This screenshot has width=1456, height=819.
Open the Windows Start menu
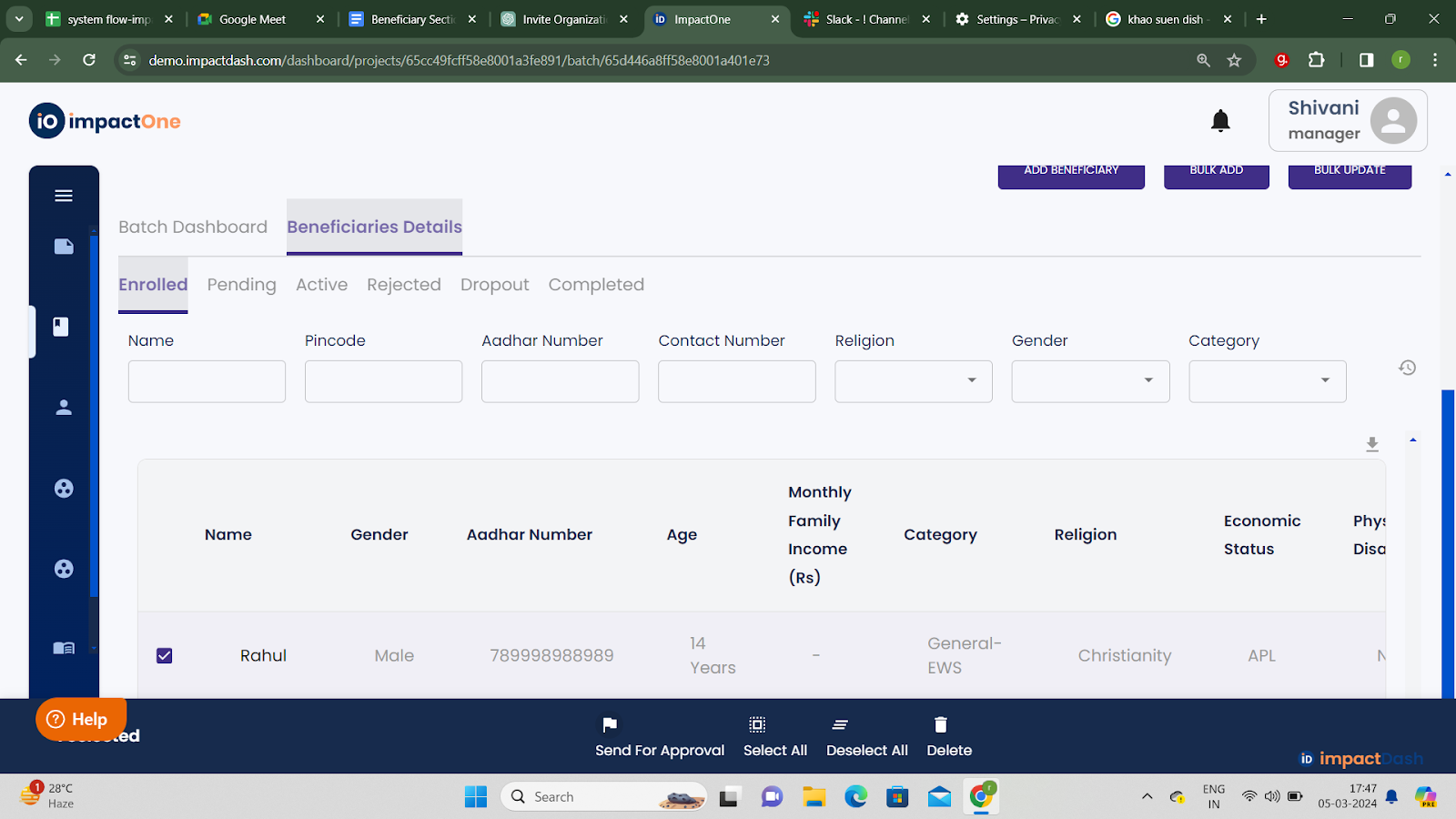click(476, 797)
